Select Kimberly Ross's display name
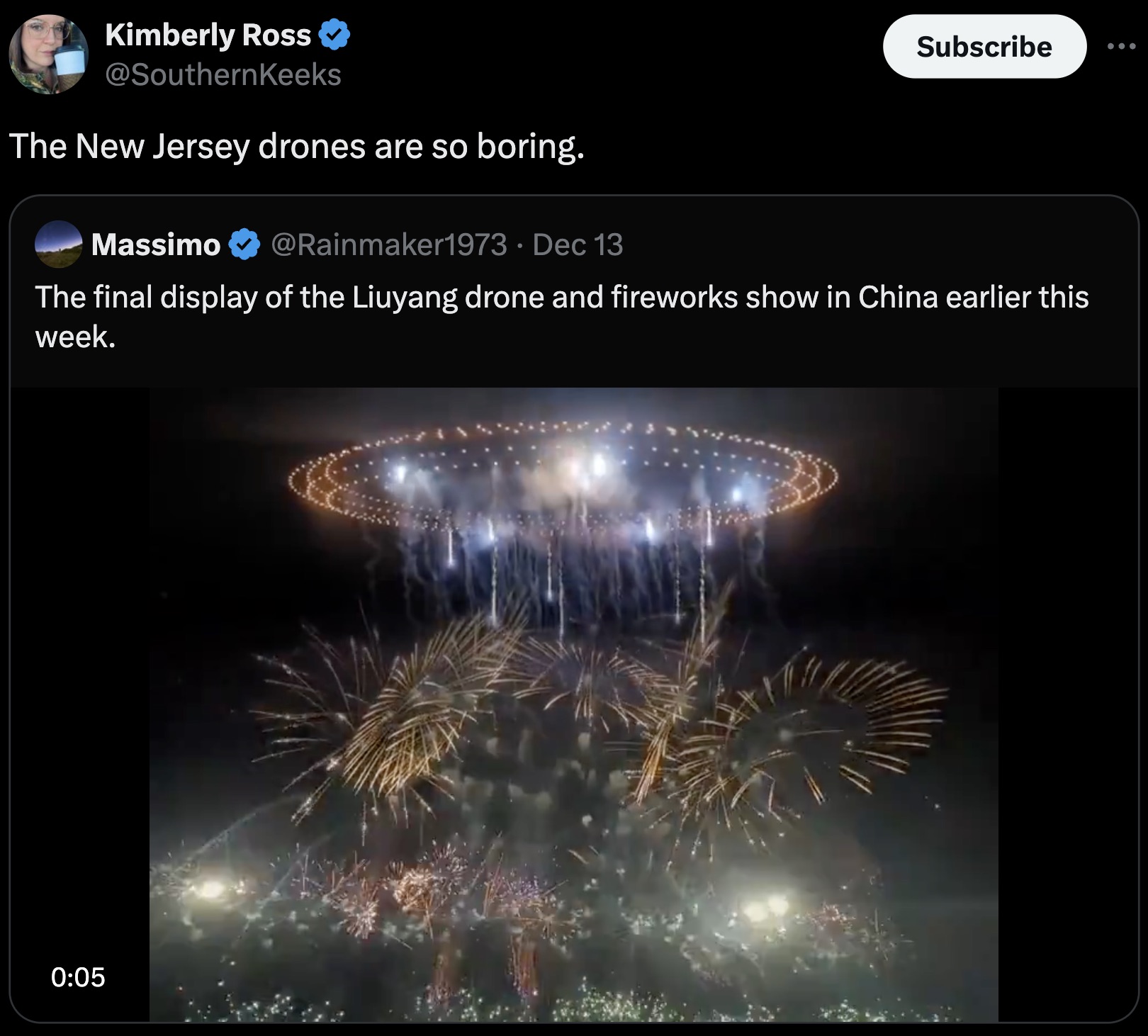1148x1036 pixels. click(x=208, y=32)
